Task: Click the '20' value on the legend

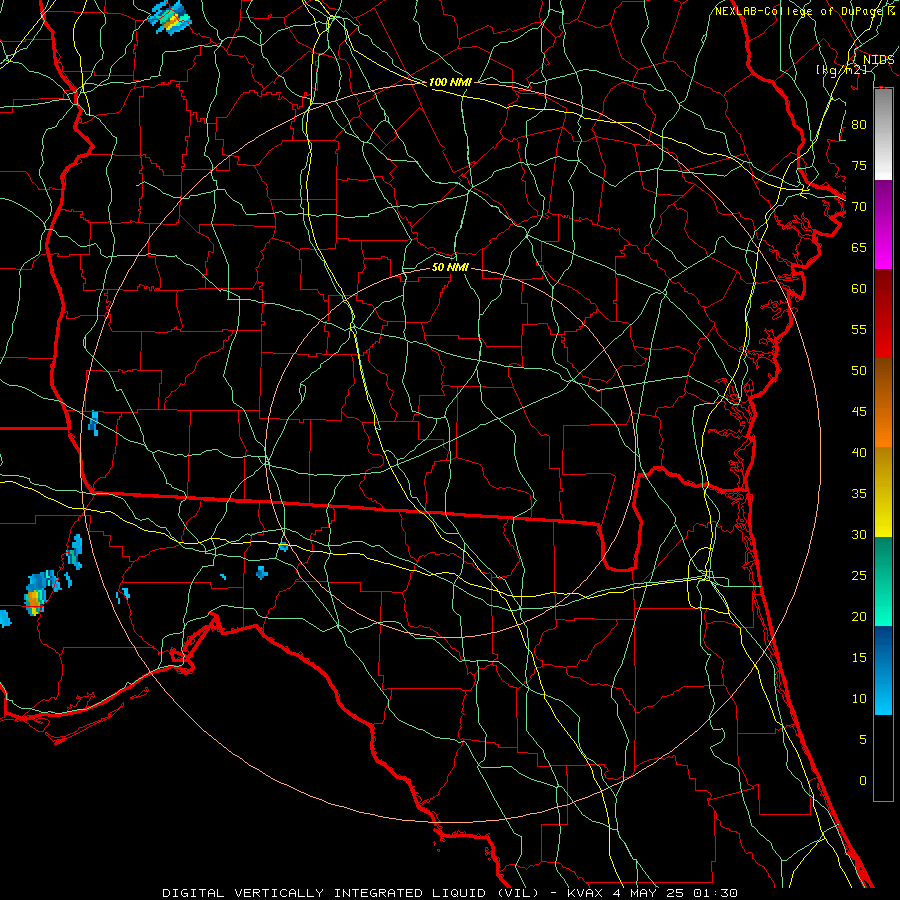Action: [x=859, y=616]
